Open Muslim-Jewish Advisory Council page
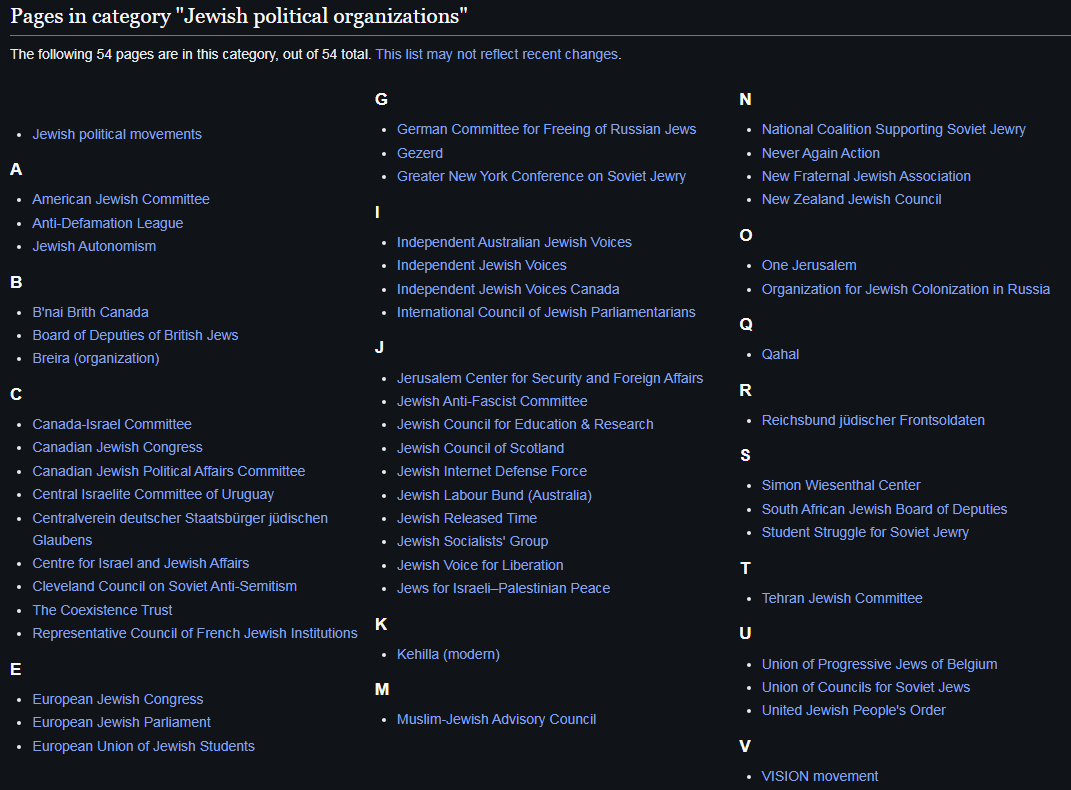Image resolution: width=1071 pixels, height=790 pixels. pos(497,719)
